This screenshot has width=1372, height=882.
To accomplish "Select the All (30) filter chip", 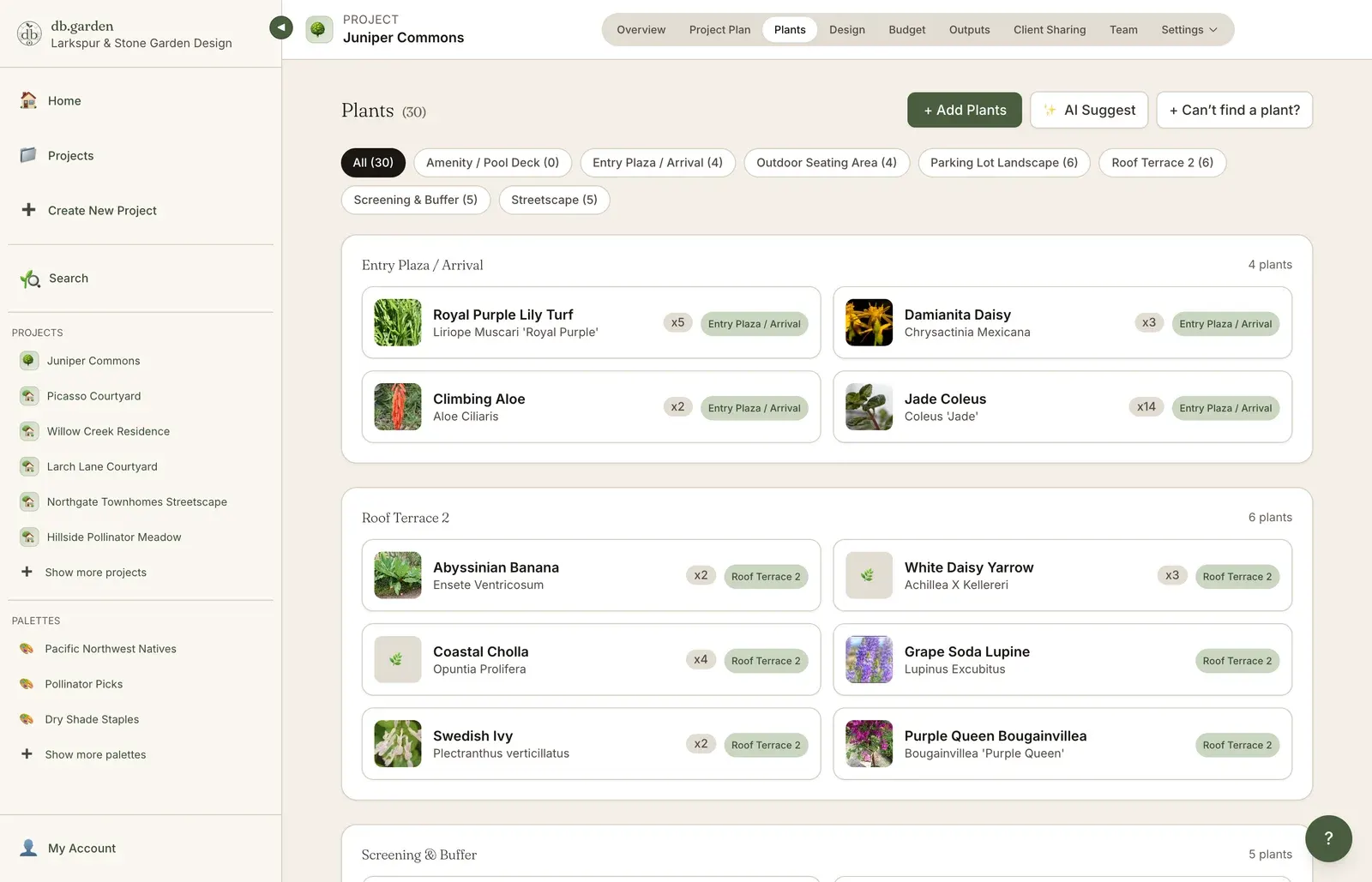I will (x=373, y=163).
